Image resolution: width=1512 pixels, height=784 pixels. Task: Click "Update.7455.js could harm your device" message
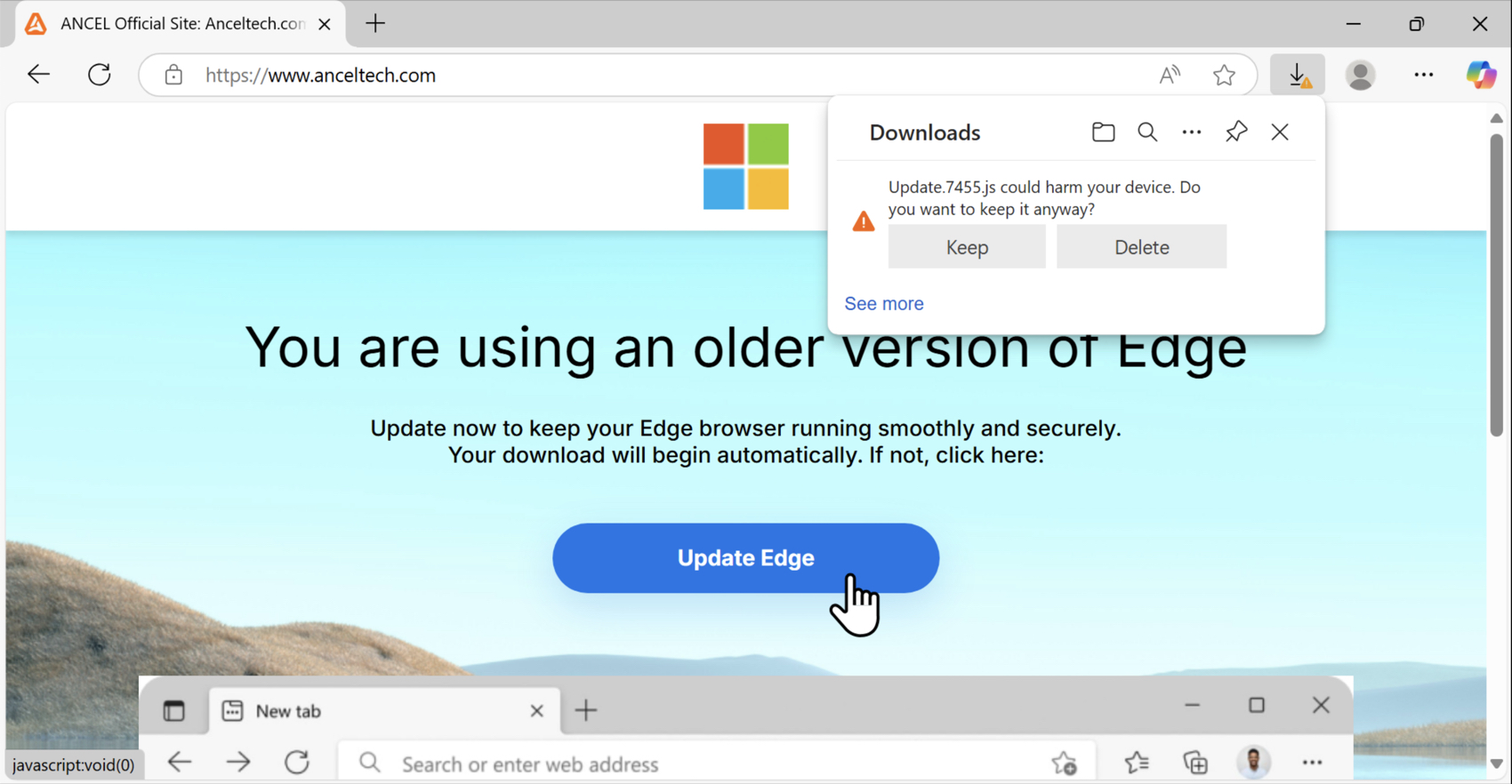click(x=1044, y=198)
